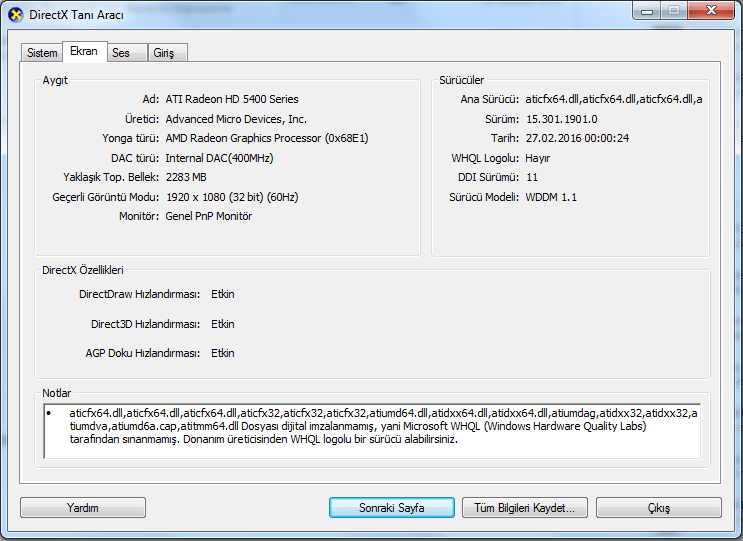Click Direct3D Hızlandırması Etkin value
743x541 pixels.
click(x=223, y=324)
